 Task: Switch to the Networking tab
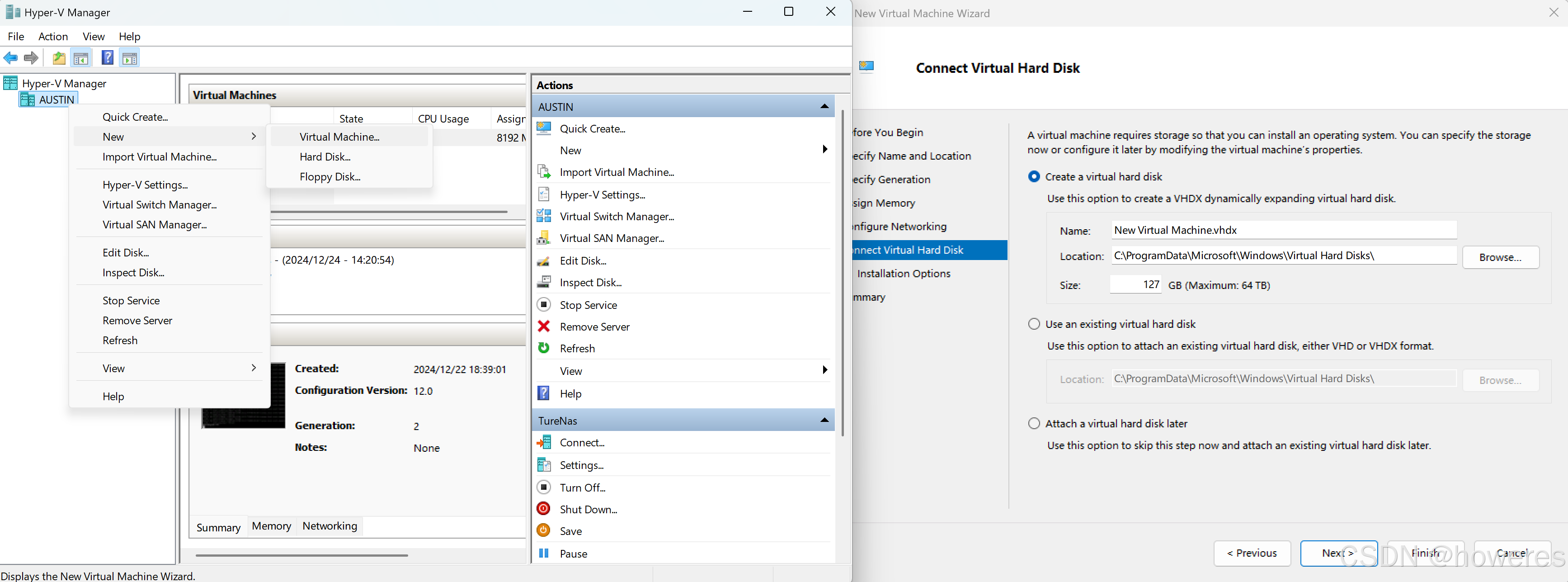click(330, 526)
